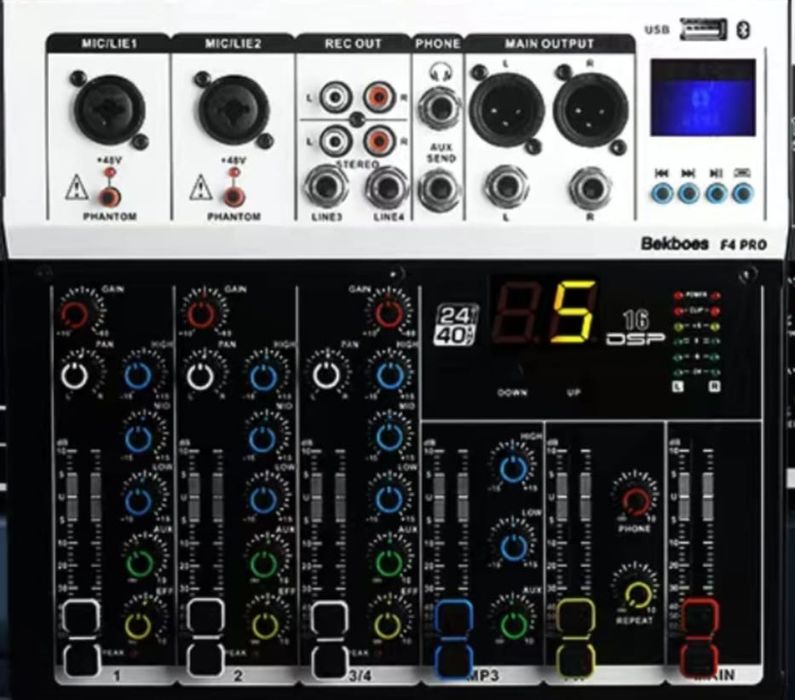795x700 pixels.
Task: Toggle the +48V phantom switch on MIC/LIE2
Action: 234,196
